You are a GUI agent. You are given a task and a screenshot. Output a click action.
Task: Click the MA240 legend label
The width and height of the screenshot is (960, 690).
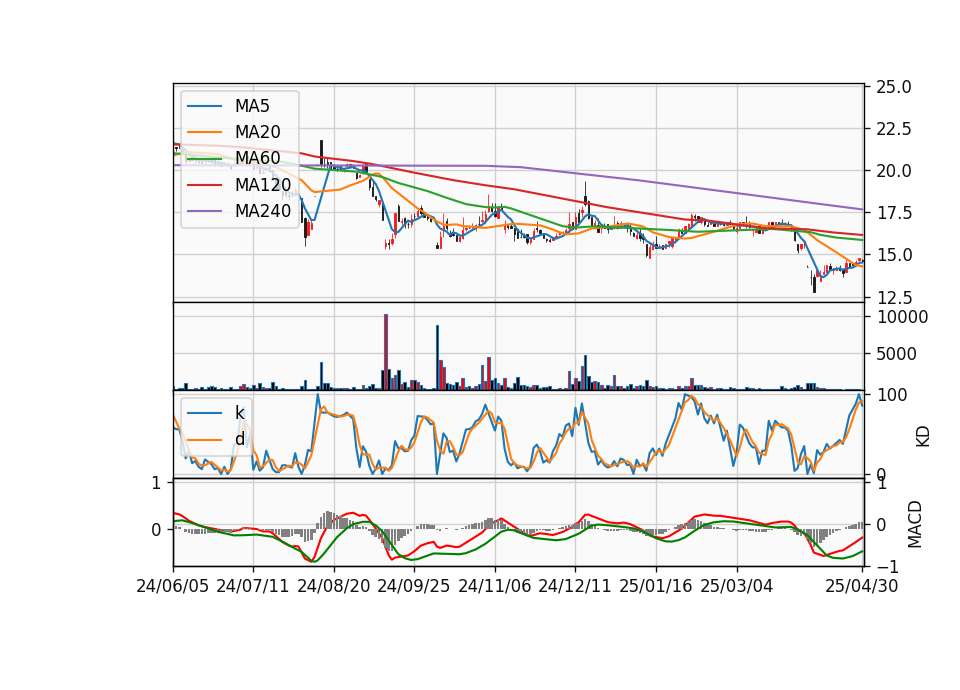click(263, 211)
